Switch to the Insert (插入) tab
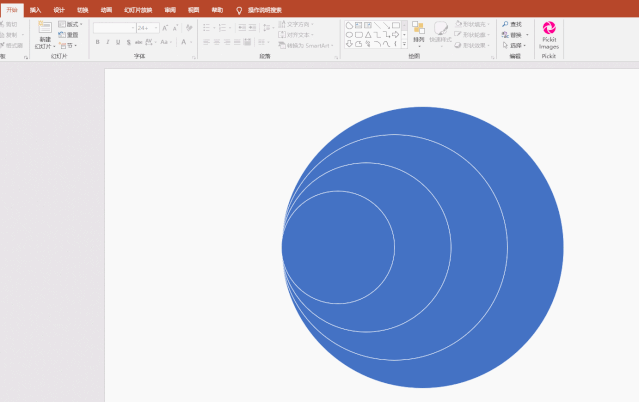639x402 pixels. pos(35,10)
